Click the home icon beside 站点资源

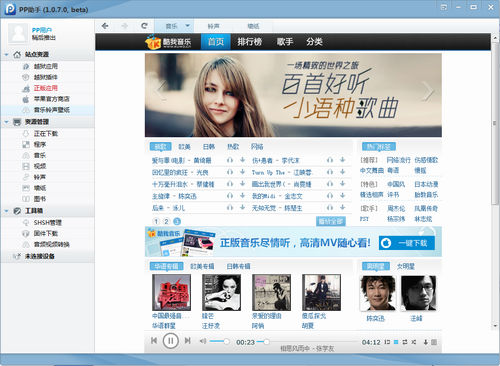pos(17,54)
